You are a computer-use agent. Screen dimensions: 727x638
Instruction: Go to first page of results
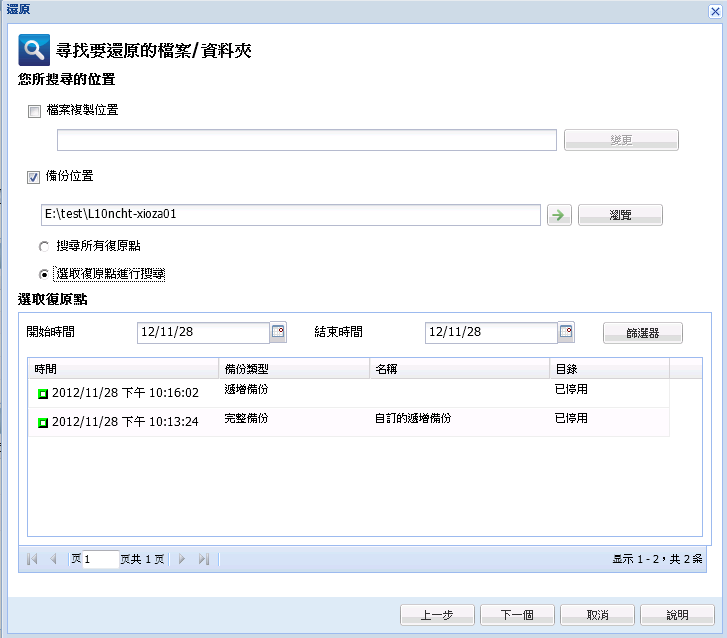coord(32,560)
